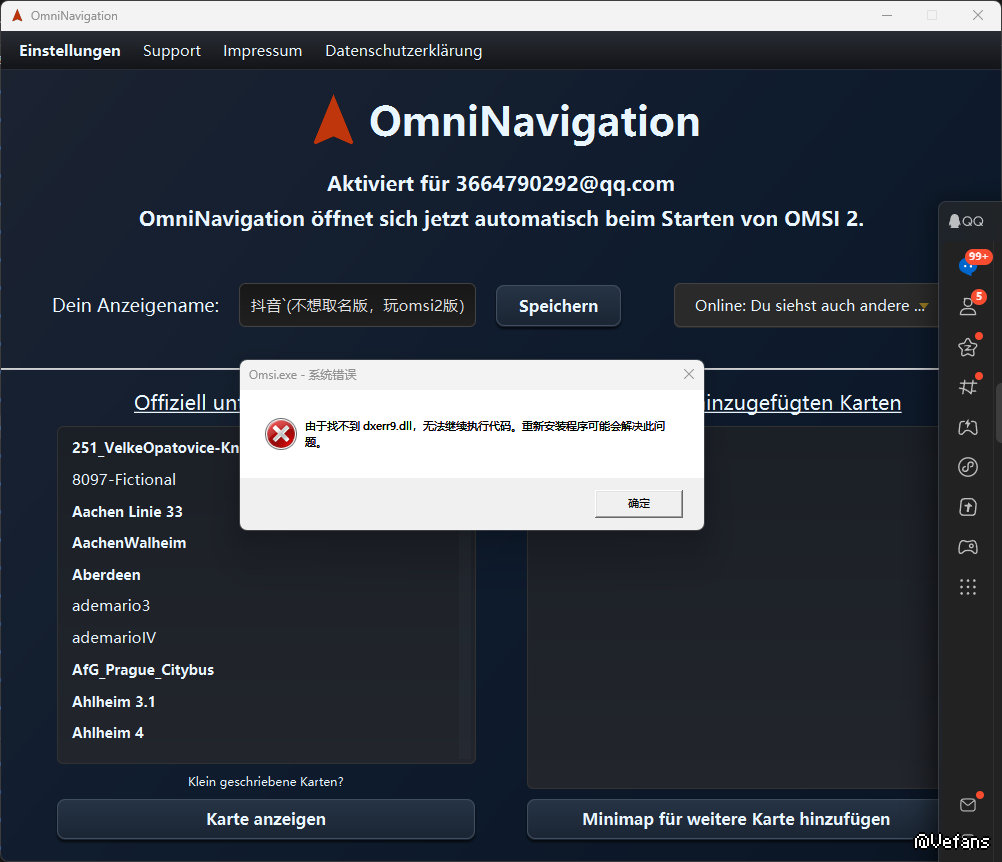Select AachenWalheim map entry
The width and height of the screenshot is (1002, 862).
[x=129, y=543]
